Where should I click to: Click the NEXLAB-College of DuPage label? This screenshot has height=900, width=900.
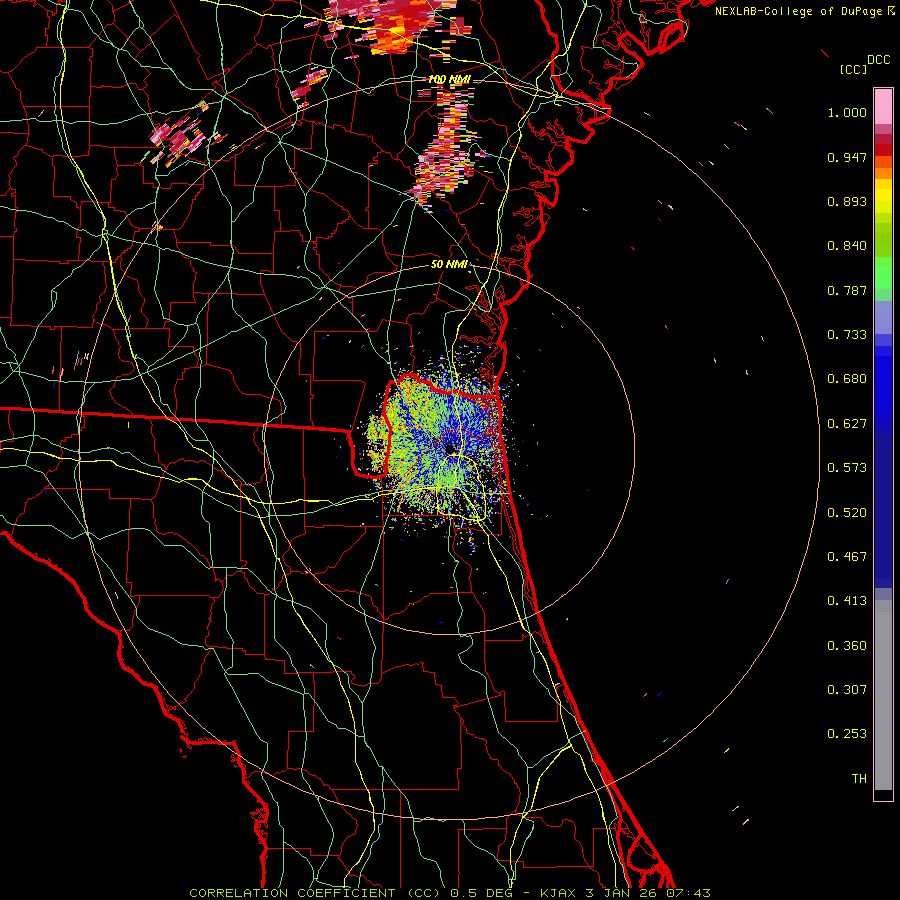(x=798, y=11)
